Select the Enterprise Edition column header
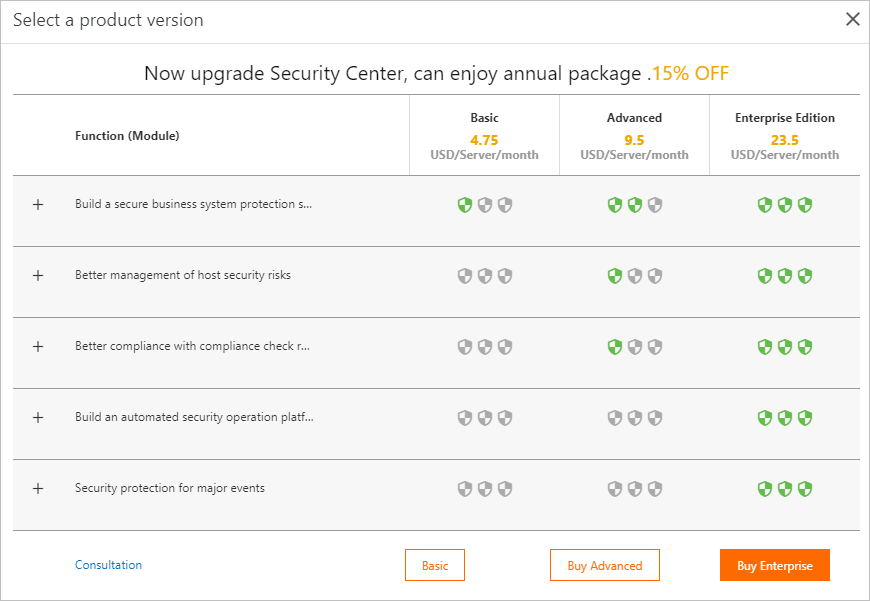Image resolution: width=870 pixels, height=601 pixels. coord(785,136)
